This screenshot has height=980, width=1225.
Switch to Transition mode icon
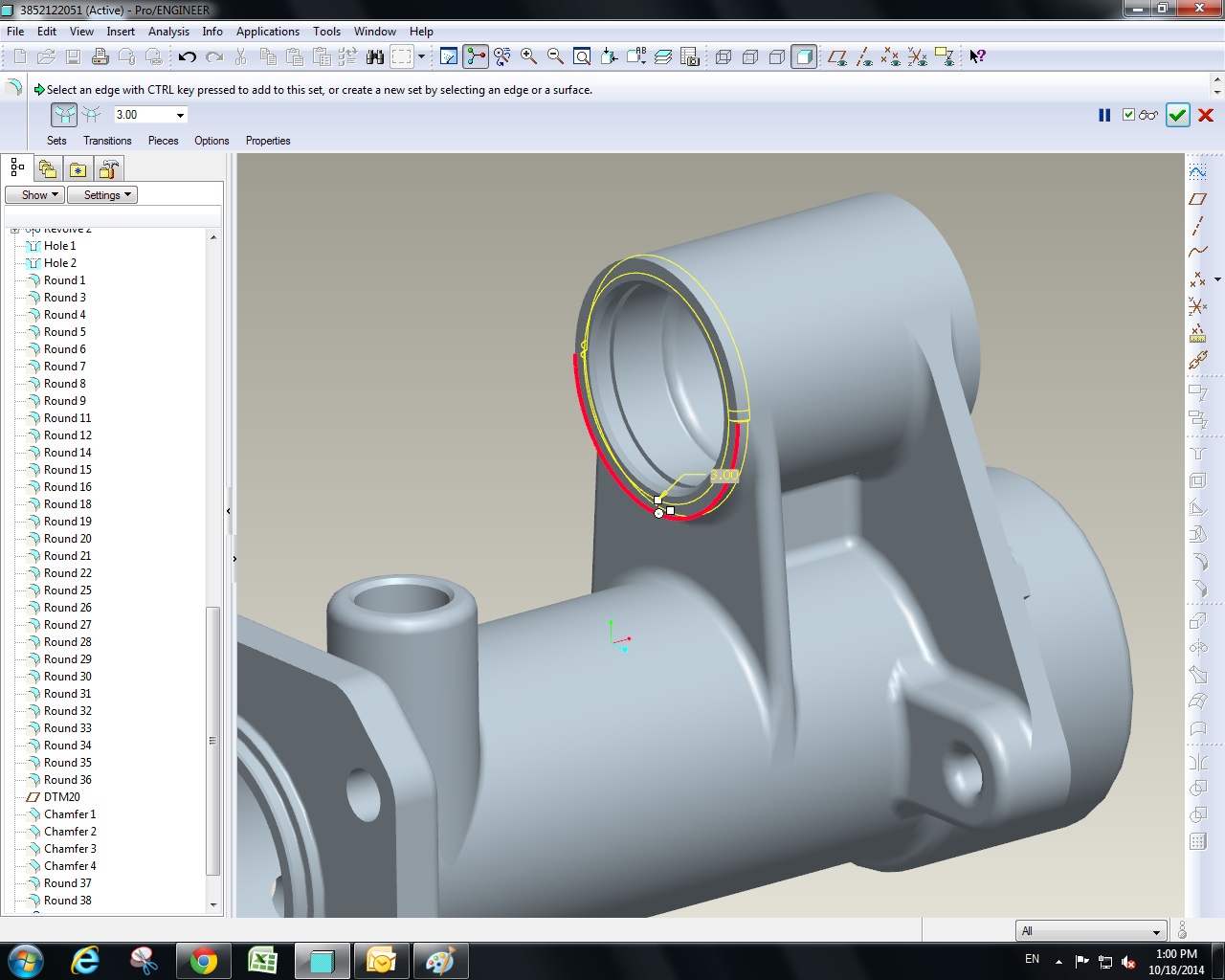[92, 115]
